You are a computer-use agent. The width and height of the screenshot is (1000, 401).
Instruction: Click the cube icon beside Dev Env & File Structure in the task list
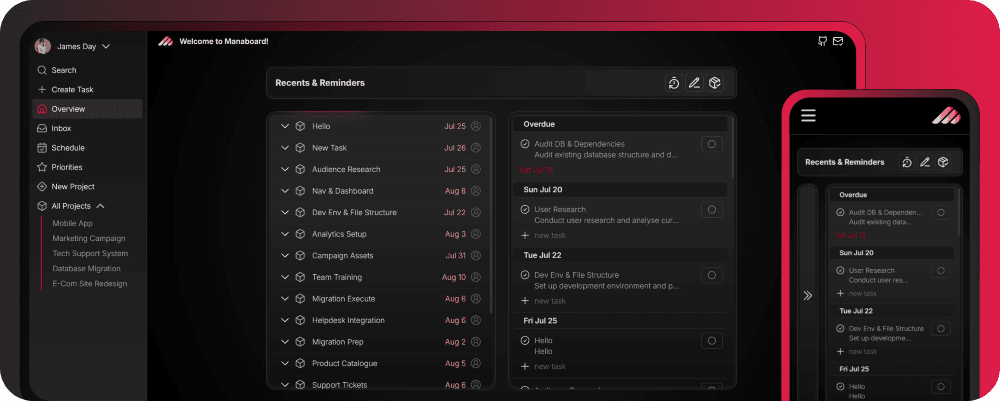(300, 212)
